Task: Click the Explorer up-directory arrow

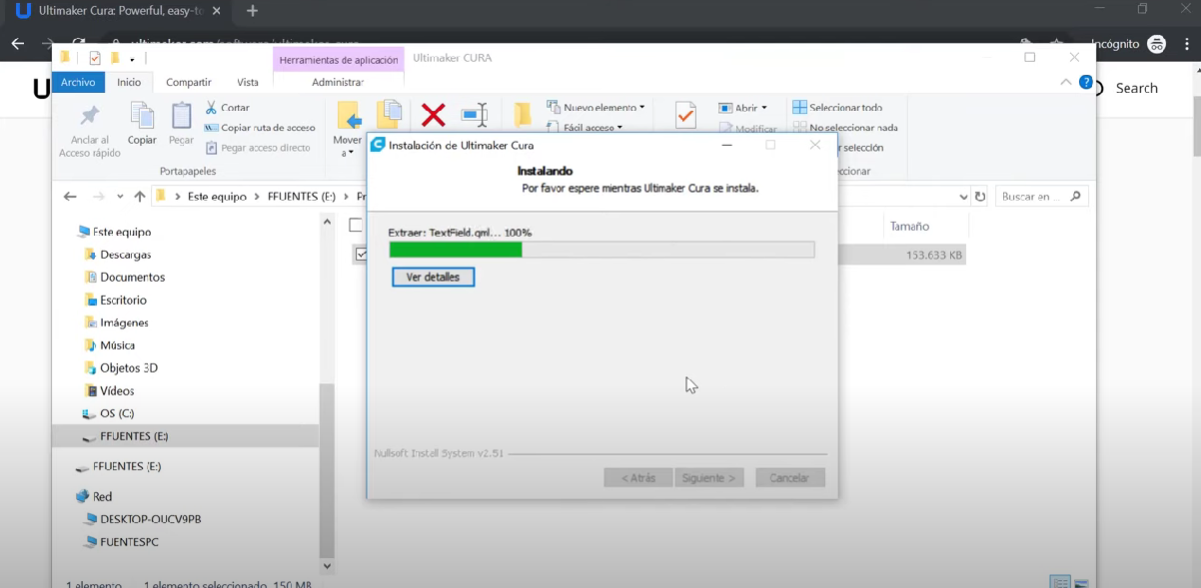Action: tap(139, 197)
